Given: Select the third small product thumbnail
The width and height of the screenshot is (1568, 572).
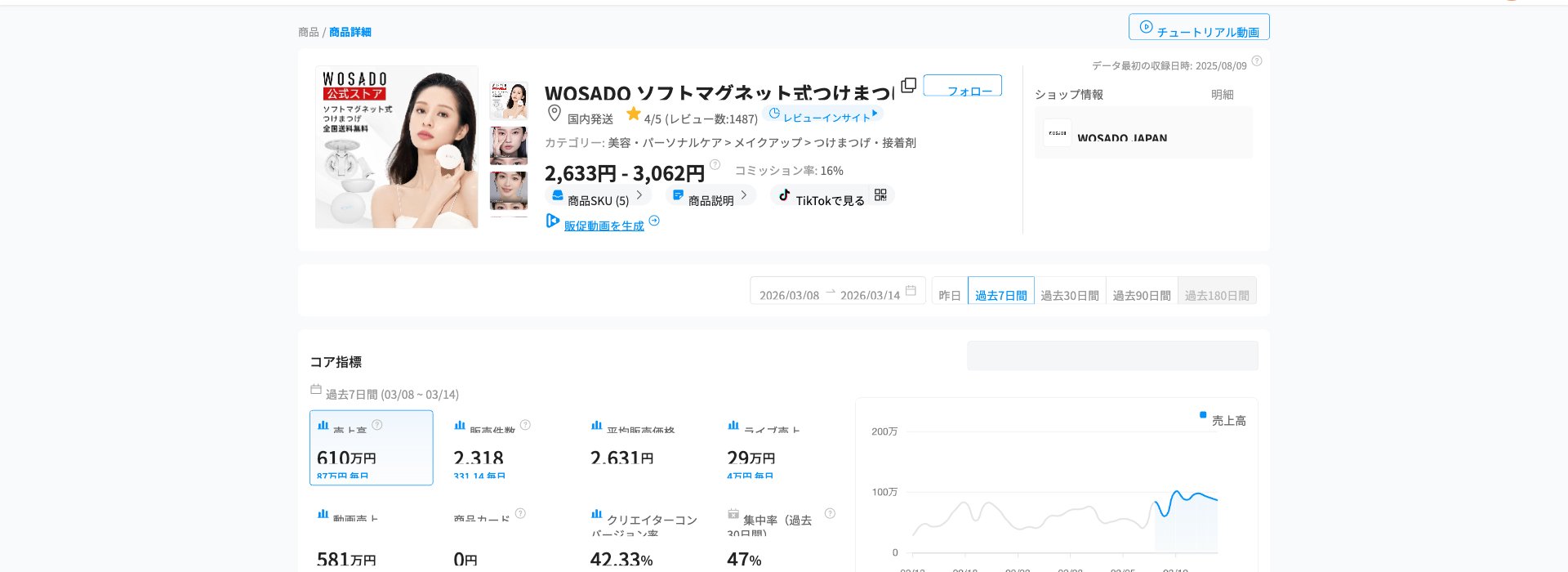Looking at the screenshot, I should 509,190.
